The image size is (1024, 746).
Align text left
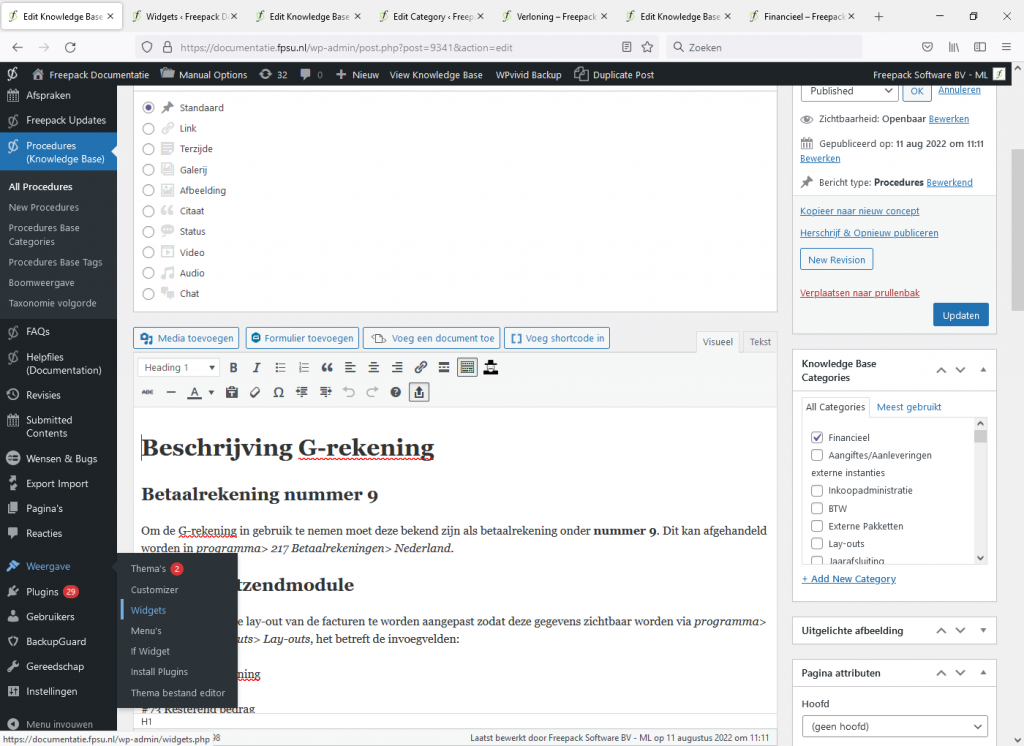350,368
